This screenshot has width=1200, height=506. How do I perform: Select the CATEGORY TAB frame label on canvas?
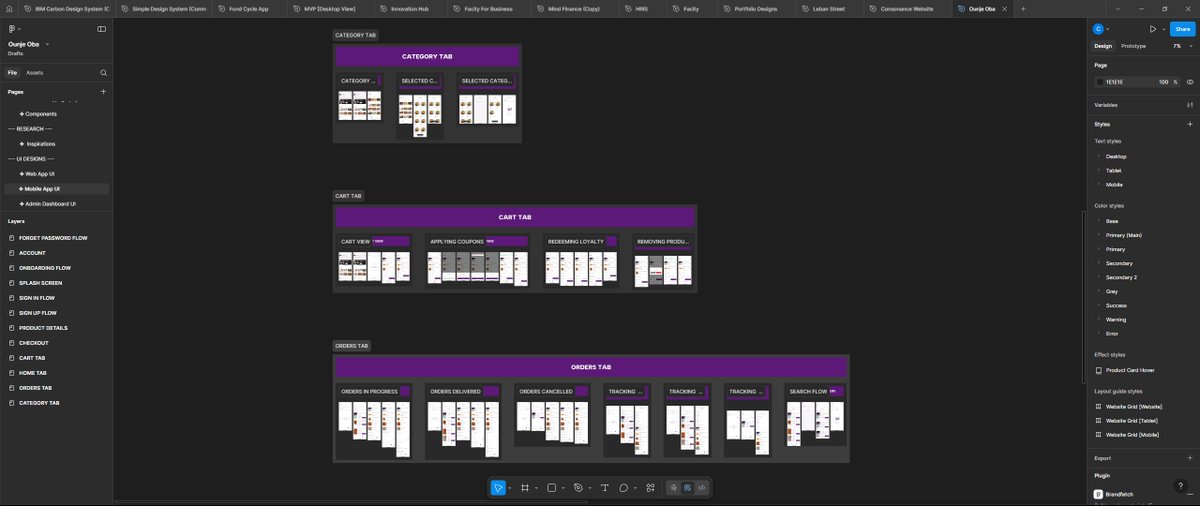tap(356, 35)
